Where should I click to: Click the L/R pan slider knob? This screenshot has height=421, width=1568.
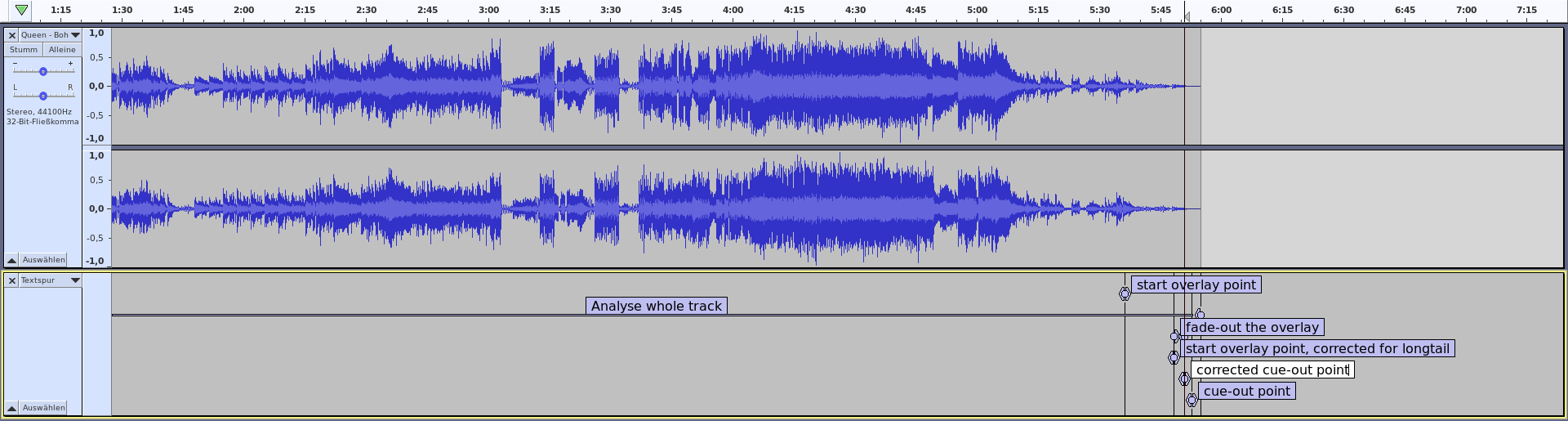click(43, 96)
